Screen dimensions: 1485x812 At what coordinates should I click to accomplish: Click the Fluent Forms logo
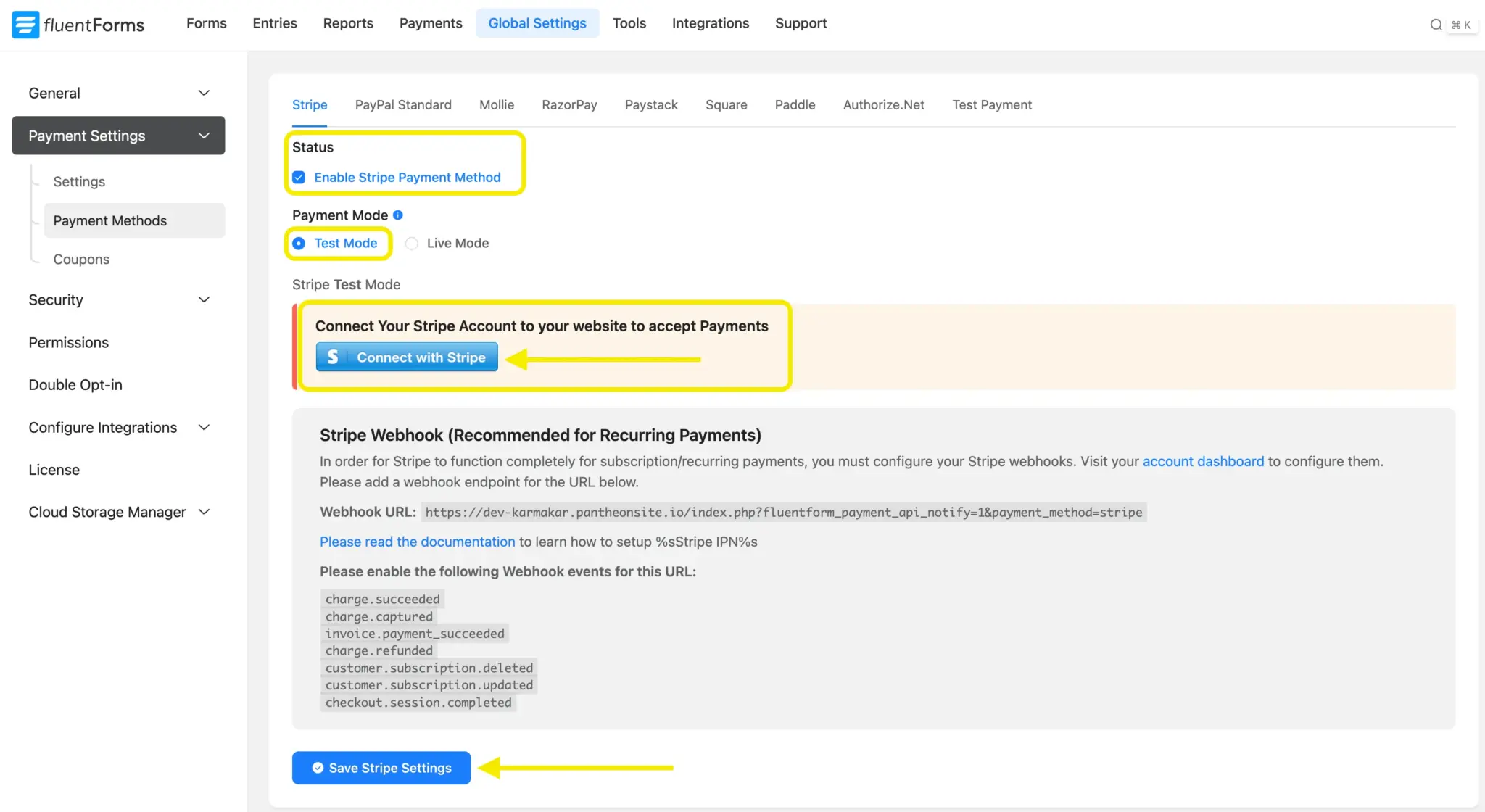(78, 25)
